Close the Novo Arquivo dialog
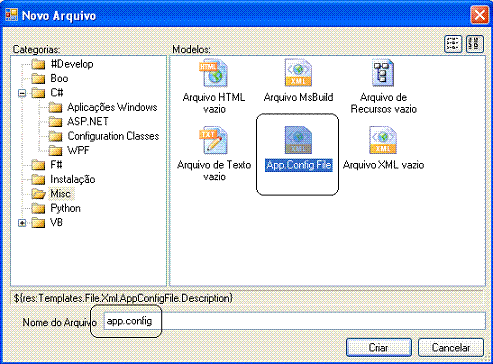Image resolution: width=493 pixels, height=364 pixels. 479,15
